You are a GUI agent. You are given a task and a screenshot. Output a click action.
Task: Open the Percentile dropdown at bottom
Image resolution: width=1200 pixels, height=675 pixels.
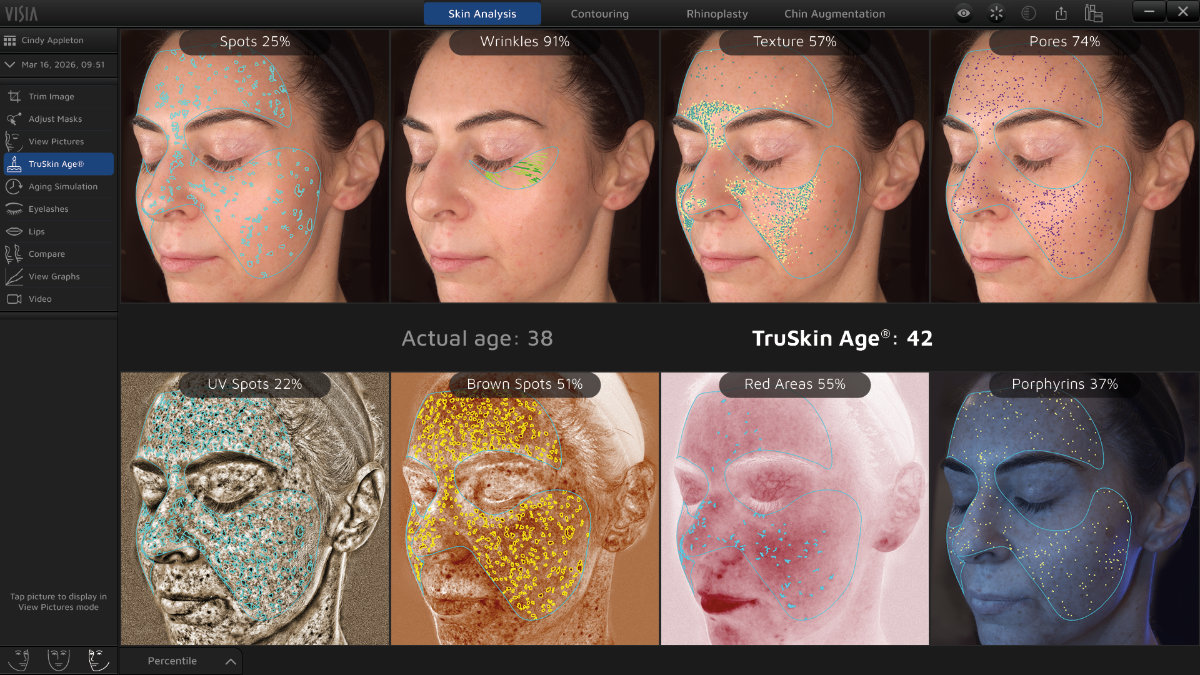(x=181, y=661)
